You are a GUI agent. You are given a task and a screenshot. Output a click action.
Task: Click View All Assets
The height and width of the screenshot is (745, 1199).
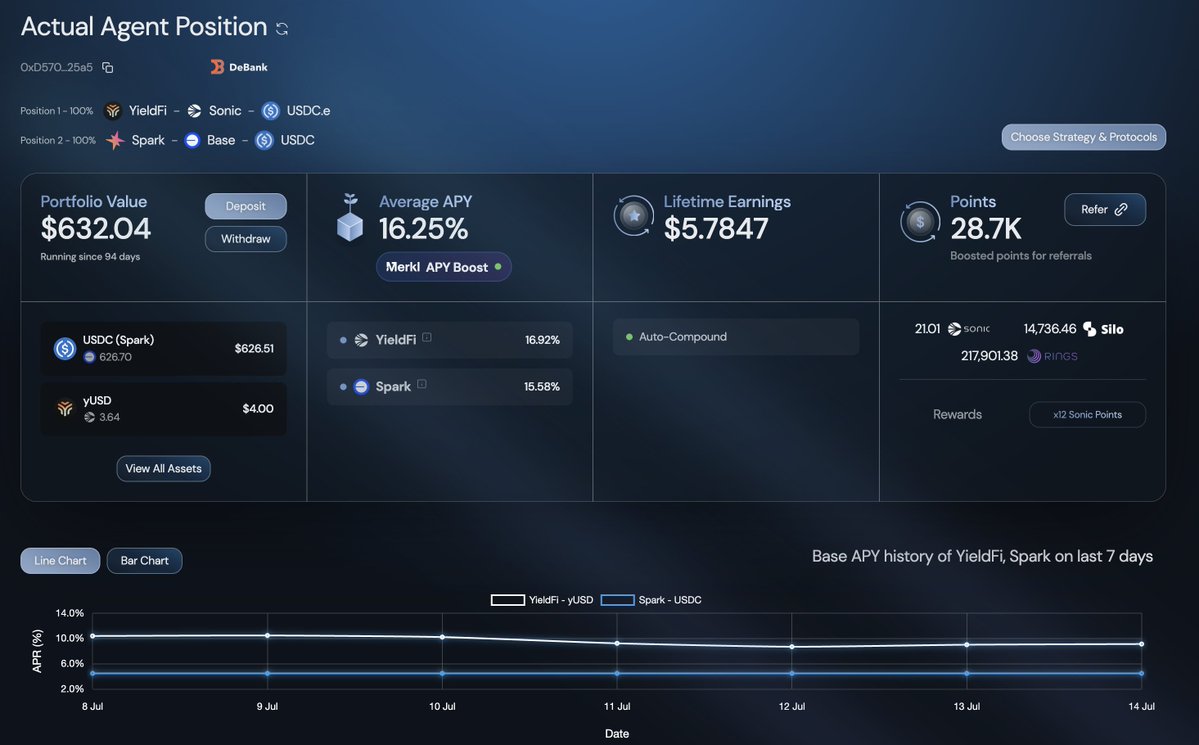tap(164, 469)
